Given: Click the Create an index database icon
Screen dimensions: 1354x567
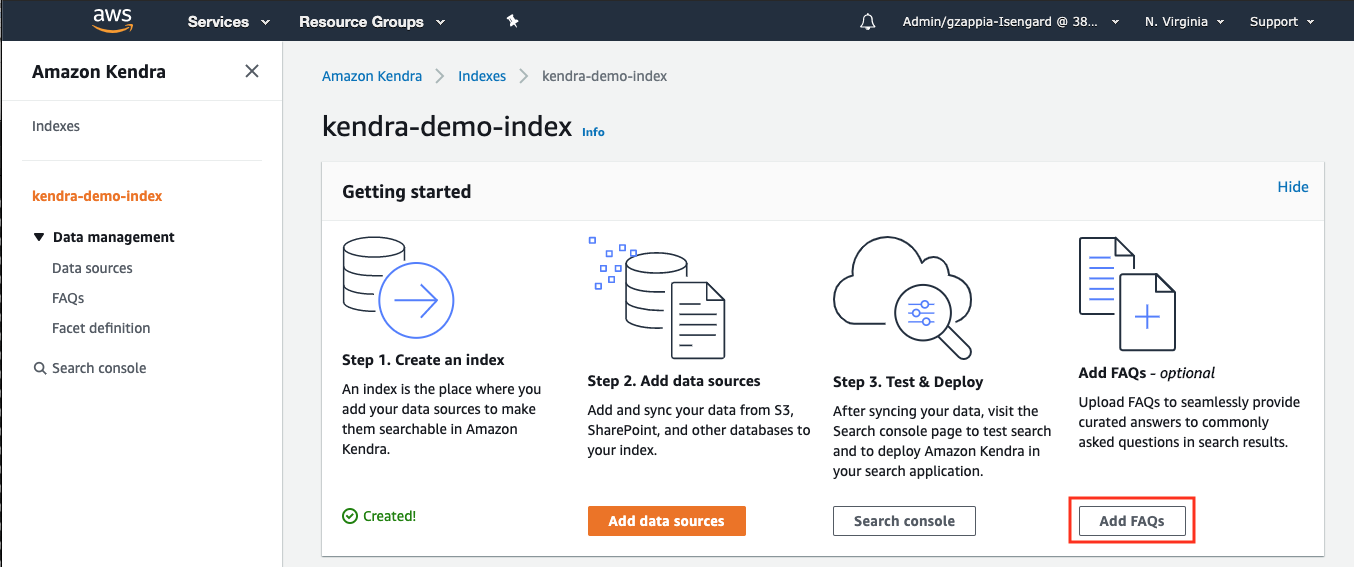Looking at the screenshot, I should click(x=398, y=287).
